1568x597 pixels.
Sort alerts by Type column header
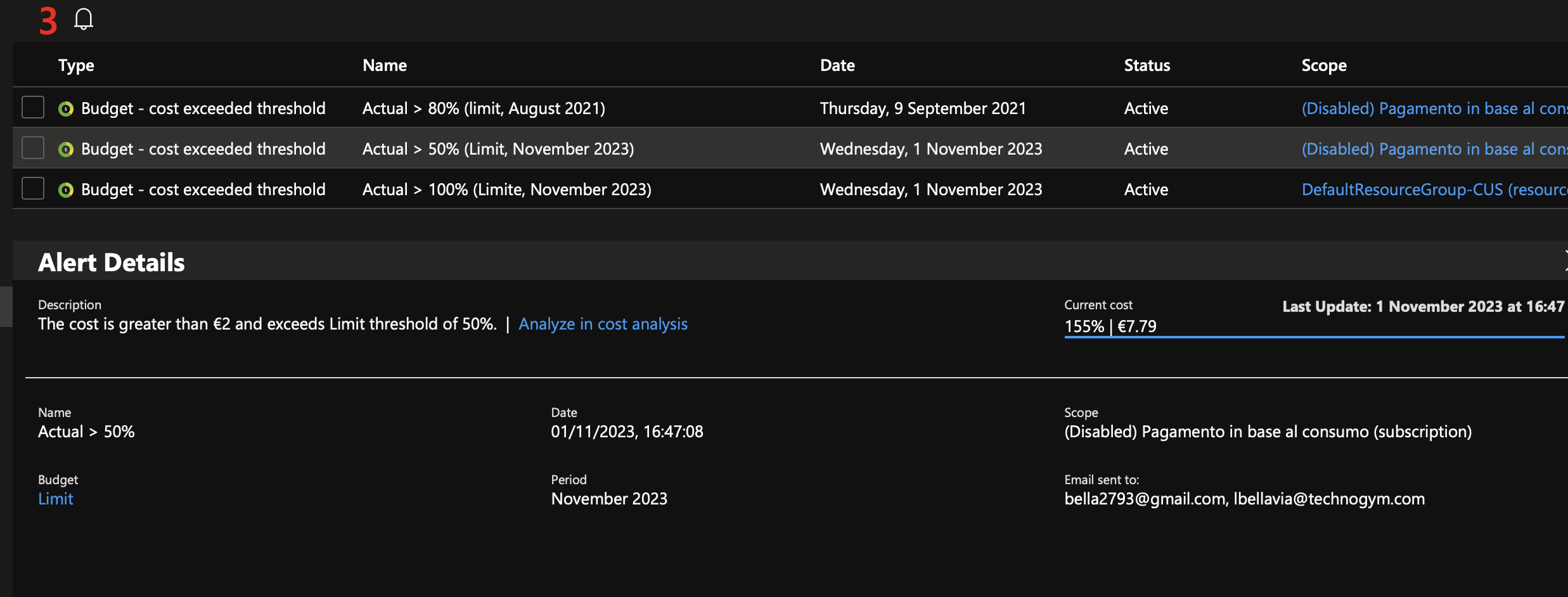(x=76, y=65)
